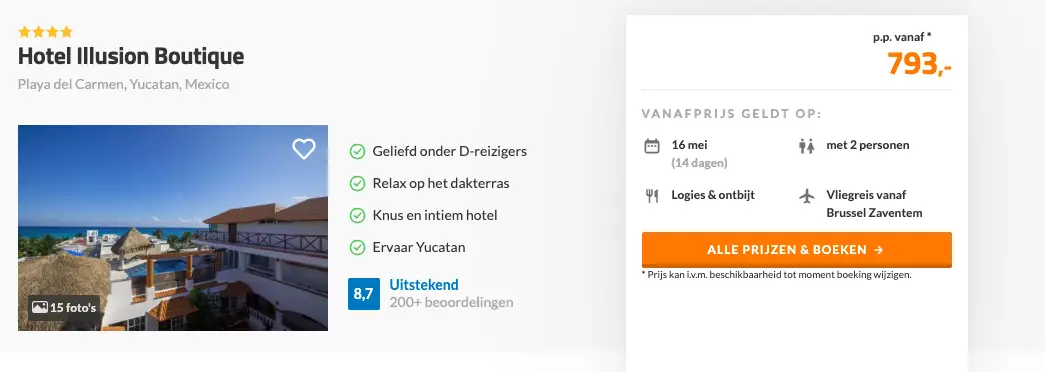The height and width of the screenshot is (372, 1045).
Task: Click the Playa del Carmen location text
Action: tap(123, 85)
